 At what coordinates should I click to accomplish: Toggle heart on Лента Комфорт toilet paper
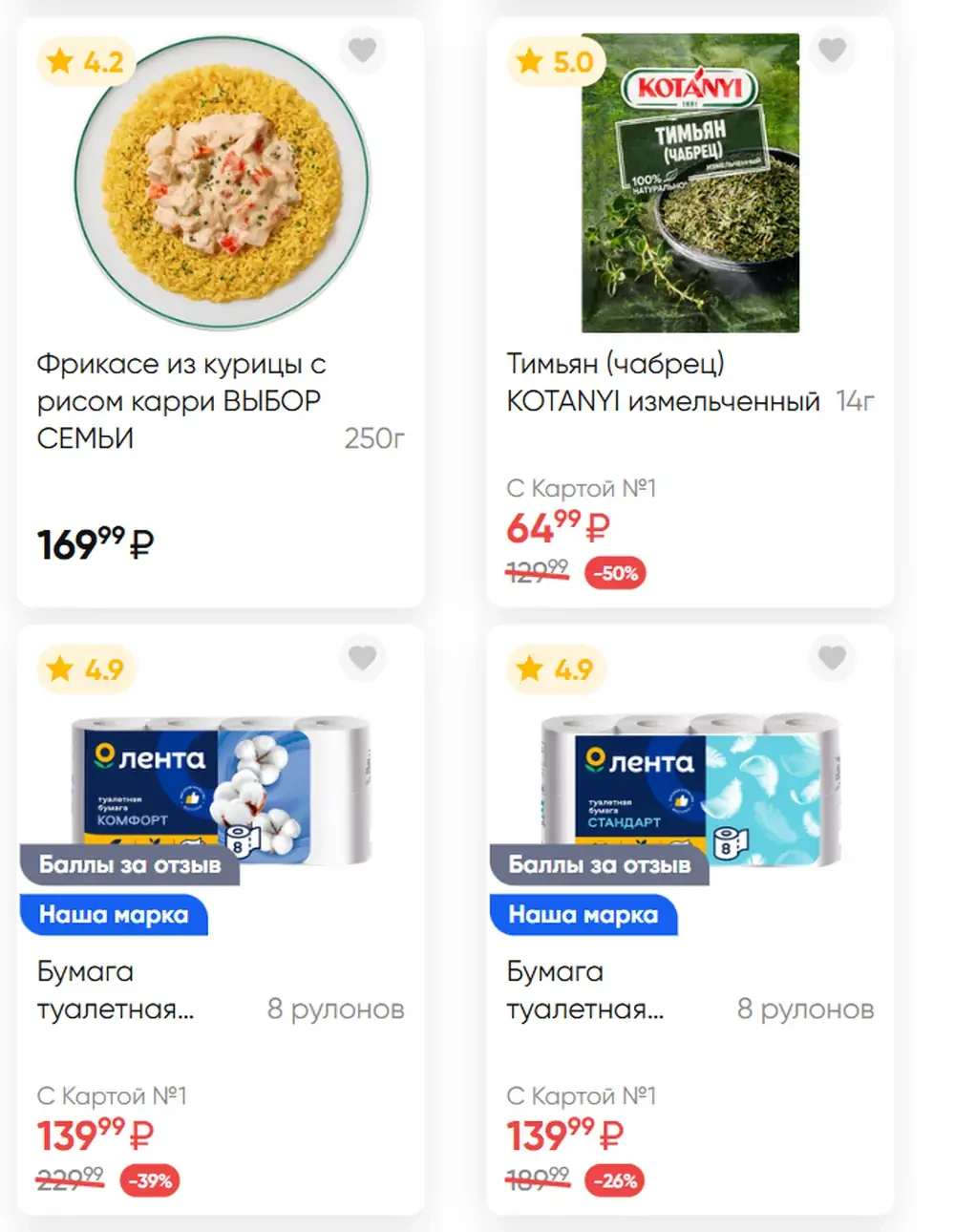tap(362, 658)
